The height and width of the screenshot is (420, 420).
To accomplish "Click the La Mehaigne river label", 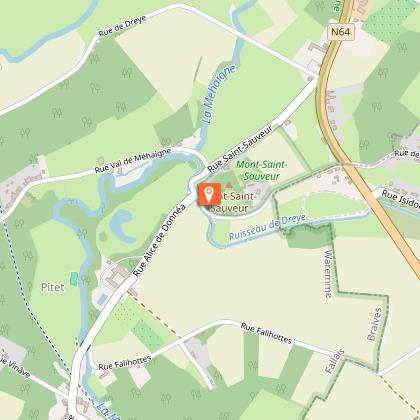I will click(x=220, y=94).
